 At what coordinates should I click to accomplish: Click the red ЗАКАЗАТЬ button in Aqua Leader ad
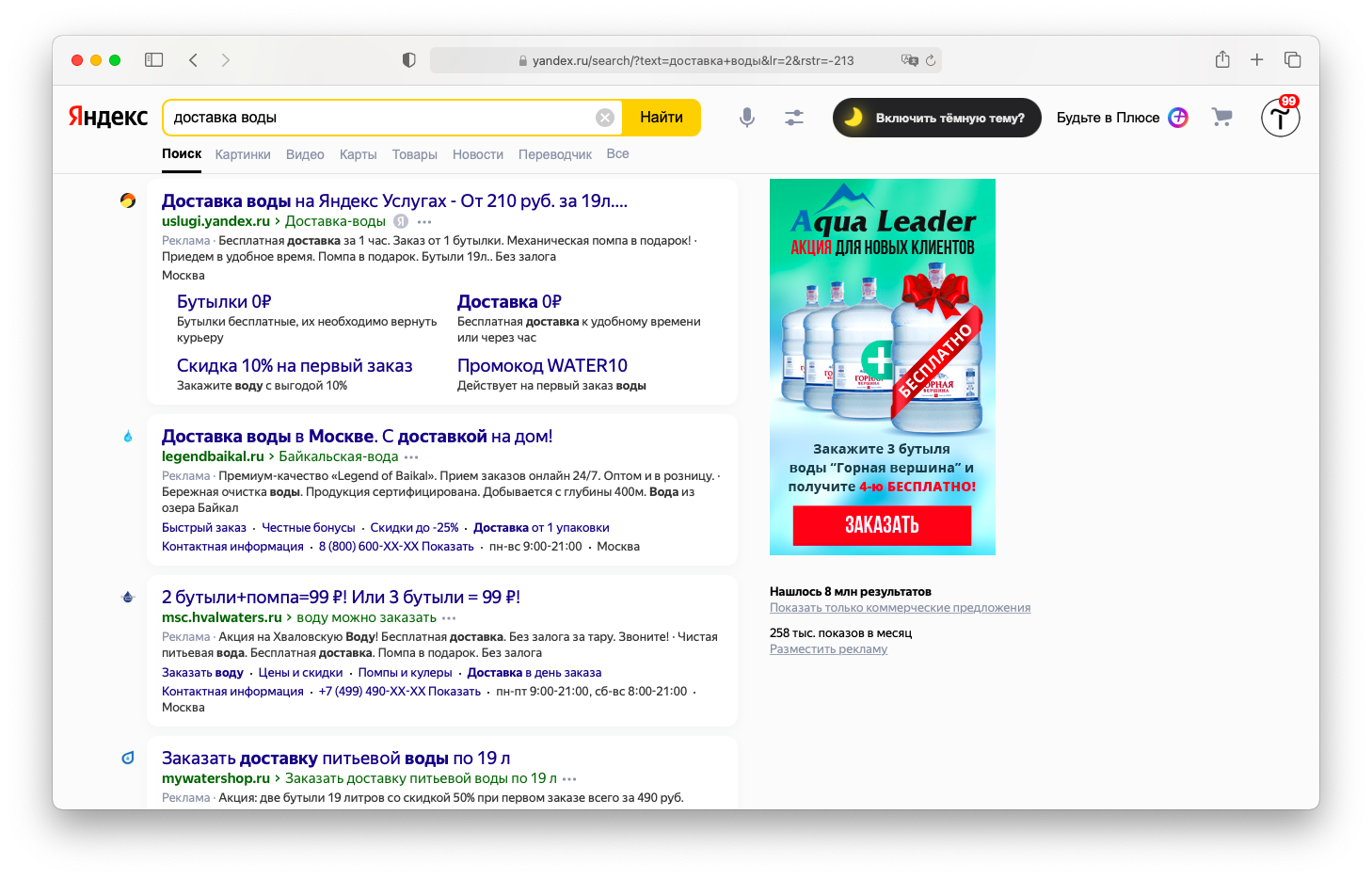pos(882,525)
